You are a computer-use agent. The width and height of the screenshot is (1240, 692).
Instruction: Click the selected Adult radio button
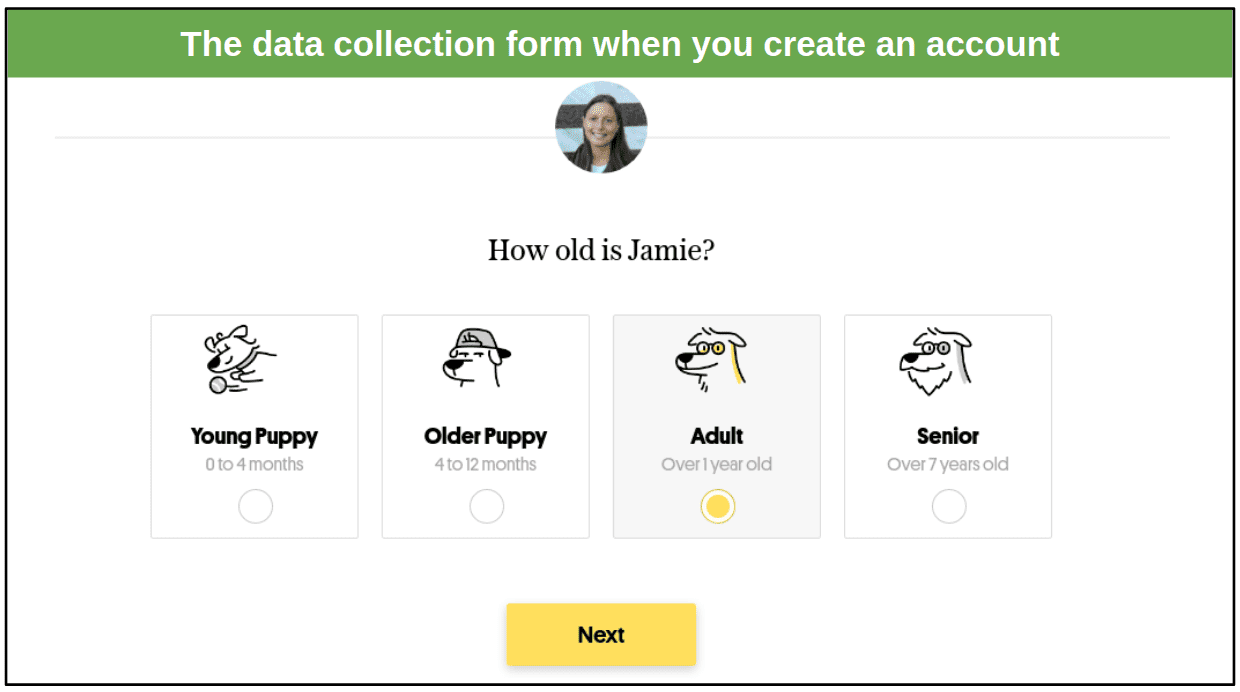[717, 507]
